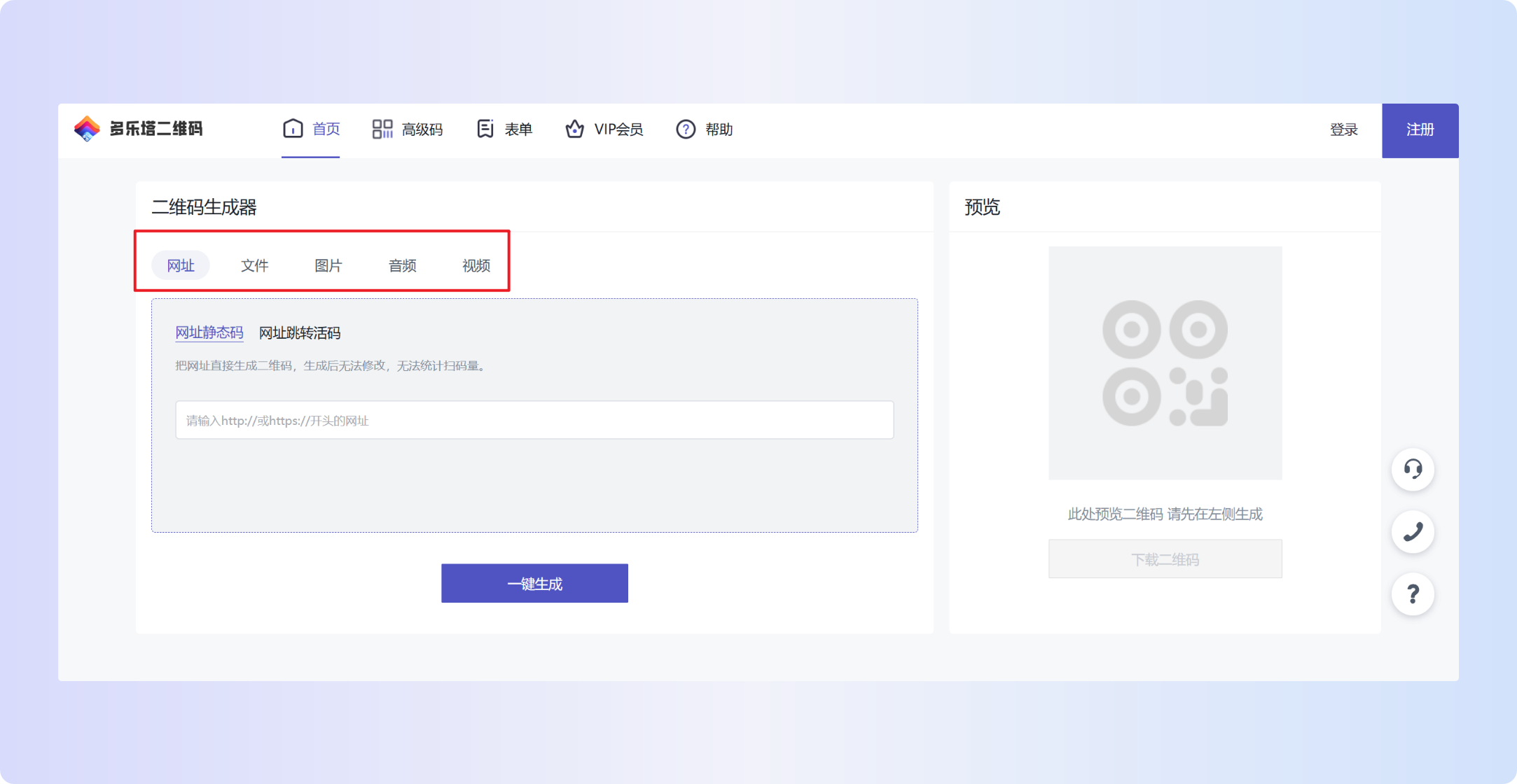
Task: Select the 视频 tab
Action: pos(476,265)
